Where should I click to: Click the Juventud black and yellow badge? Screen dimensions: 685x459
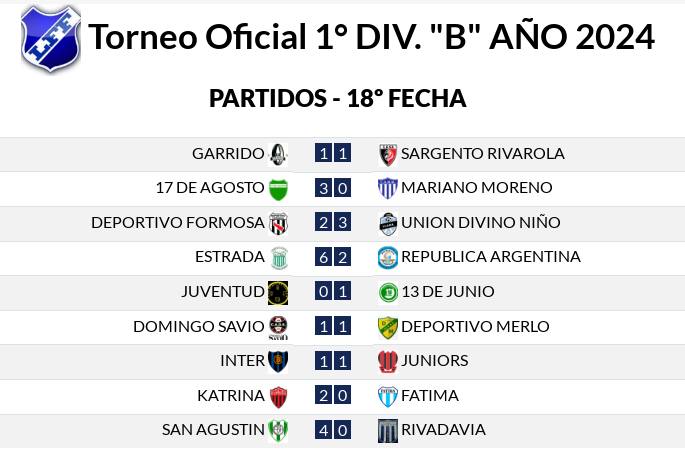[278, 293]
